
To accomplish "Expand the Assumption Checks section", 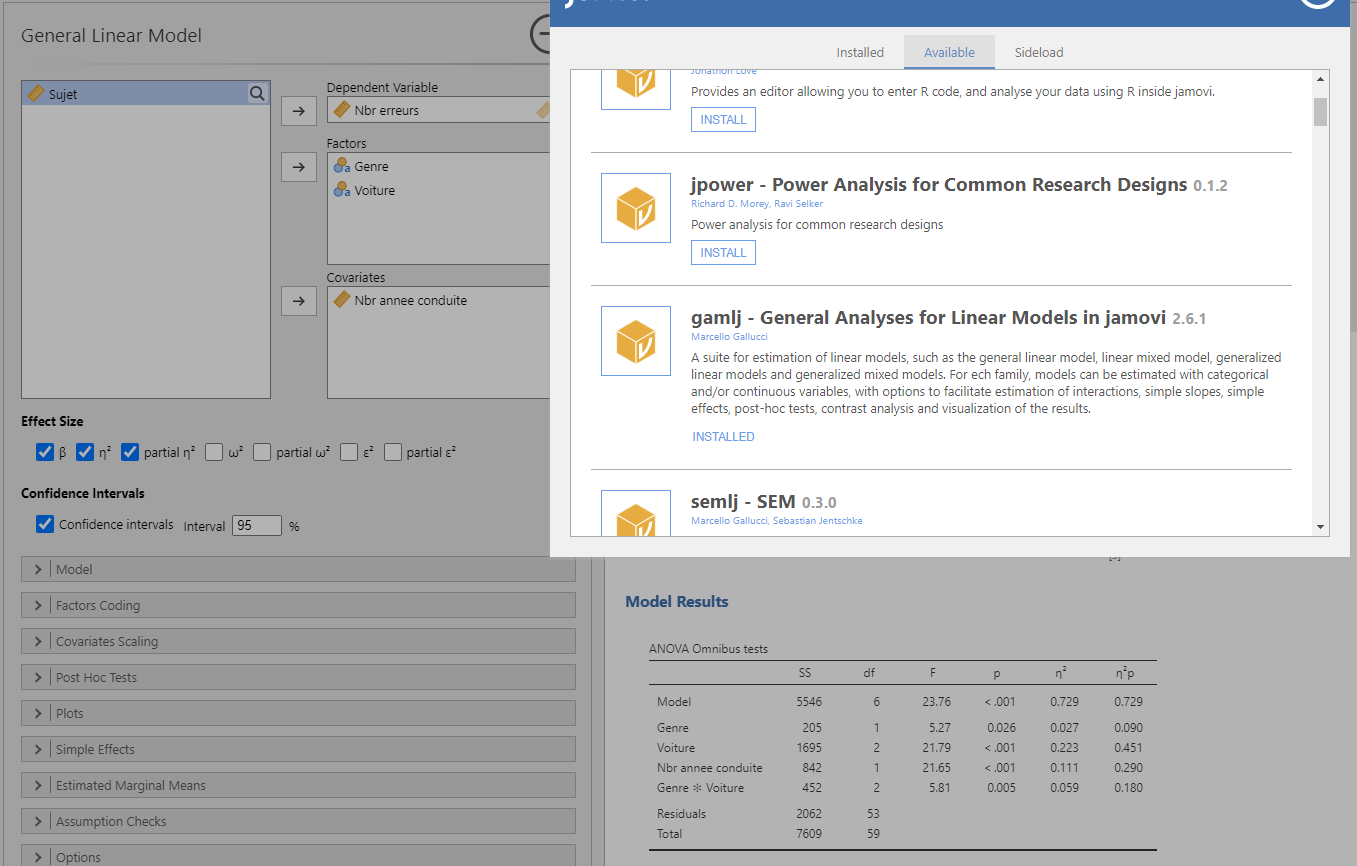I will tap(38, 821).
